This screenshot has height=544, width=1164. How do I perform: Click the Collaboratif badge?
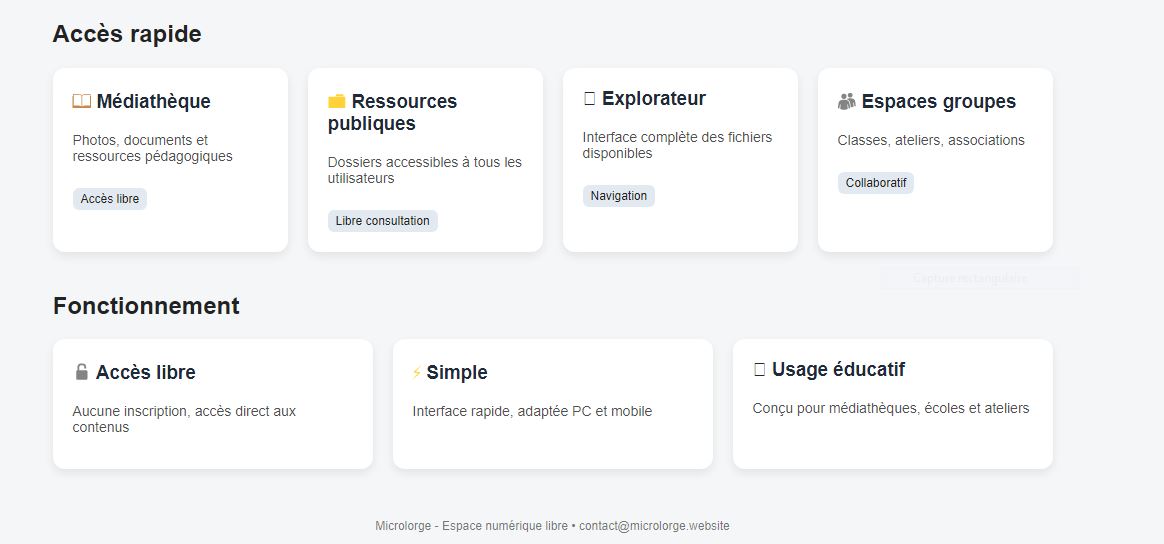click(876, 183)
